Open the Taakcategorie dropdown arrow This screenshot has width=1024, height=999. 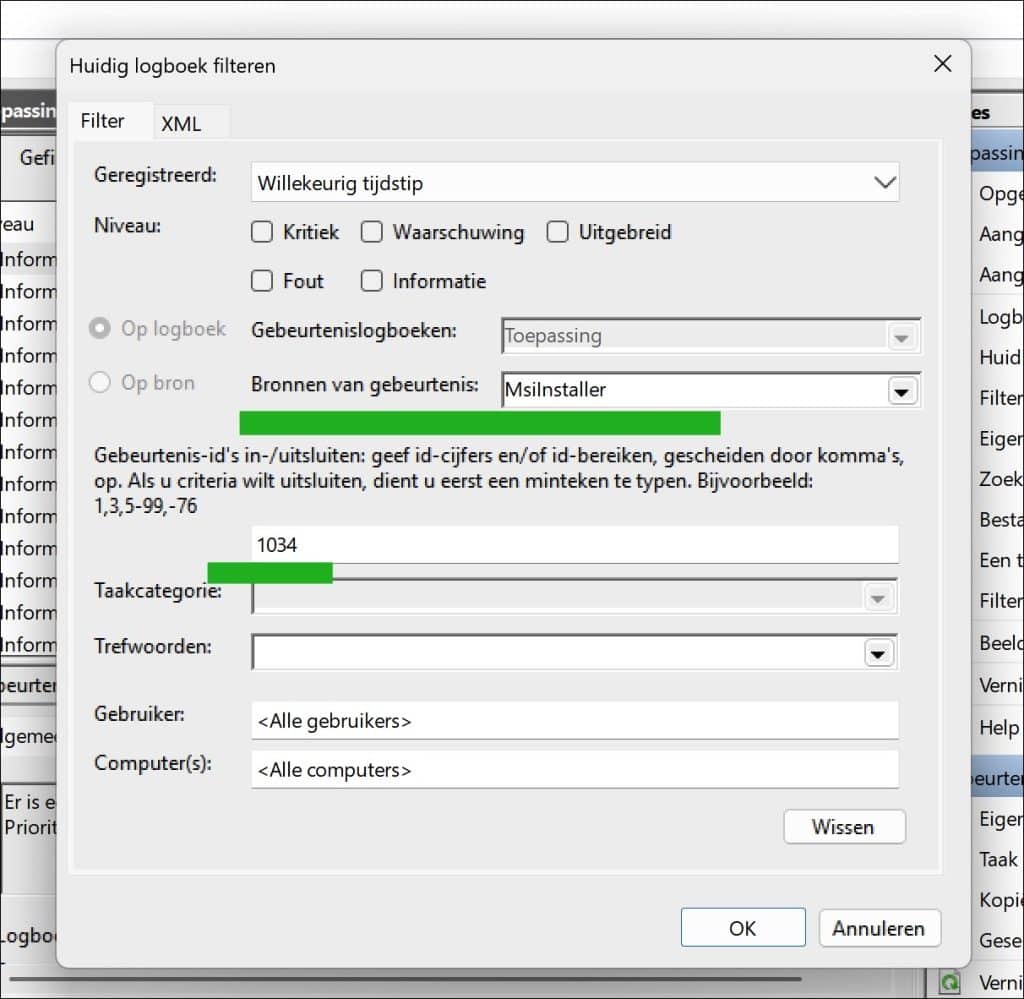tap(879, 596)
